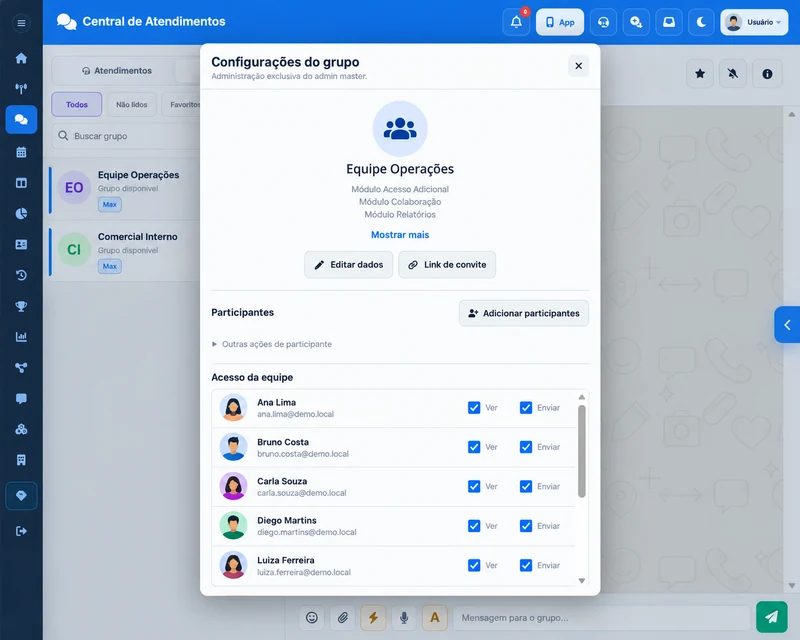Select the chat bubbles sidebar icon
800x640 pixels.
(x=21, y=119)
